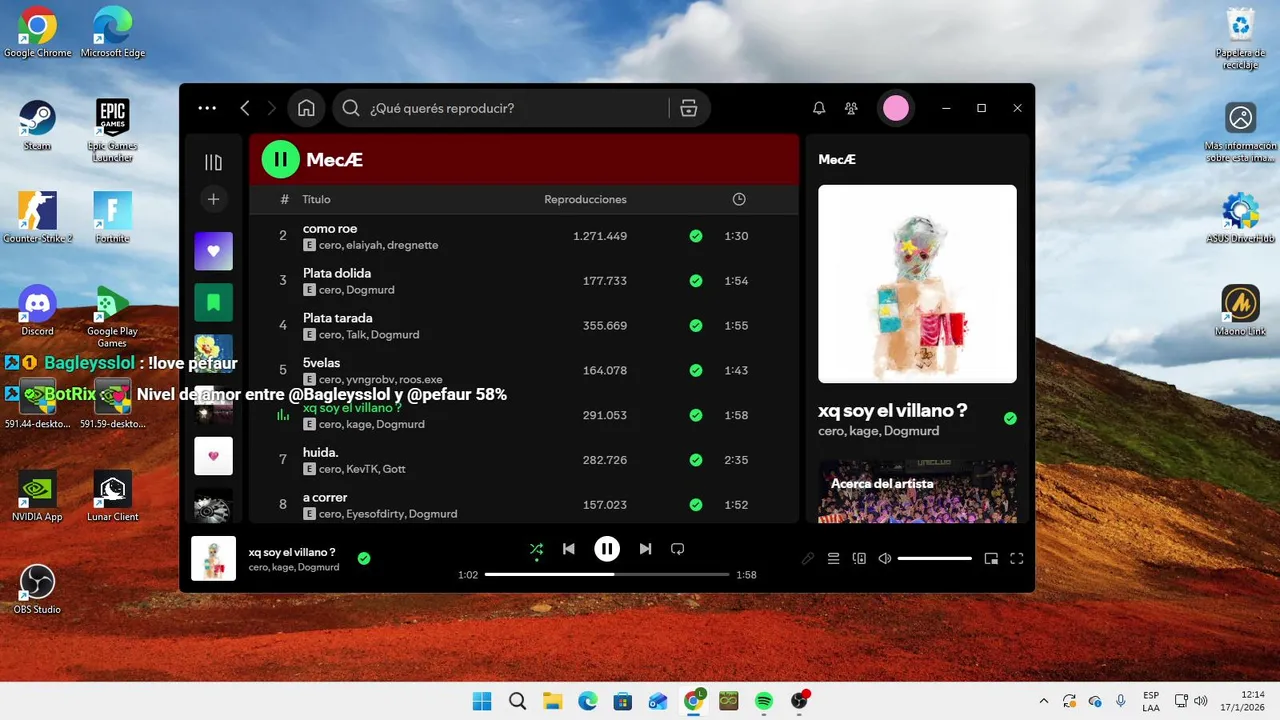Pause MecÆ with the green button
This screenshot has height=720, width=1280.
pyautogui.click(x=281, y=159)
